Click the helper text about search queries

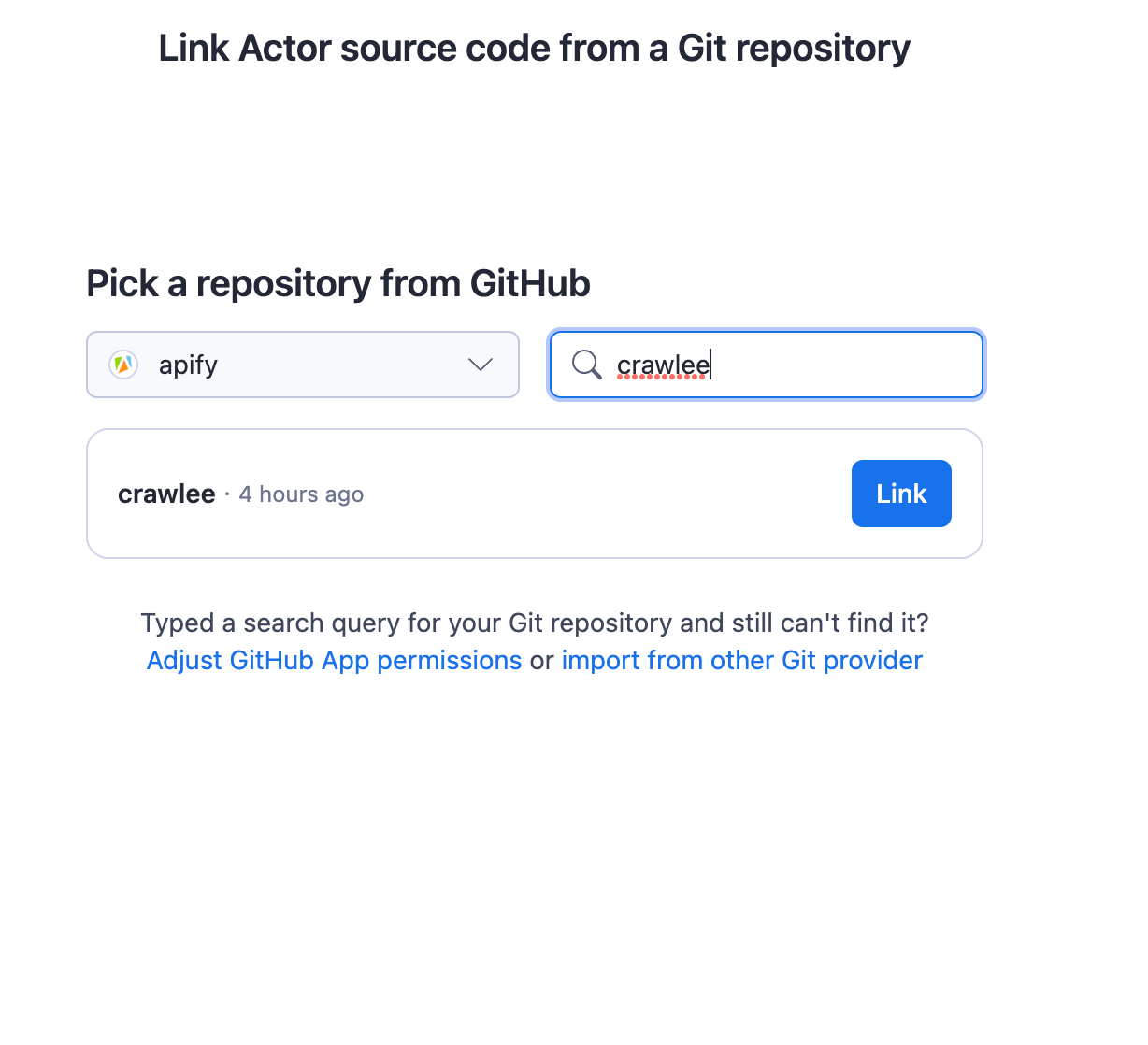534,623
